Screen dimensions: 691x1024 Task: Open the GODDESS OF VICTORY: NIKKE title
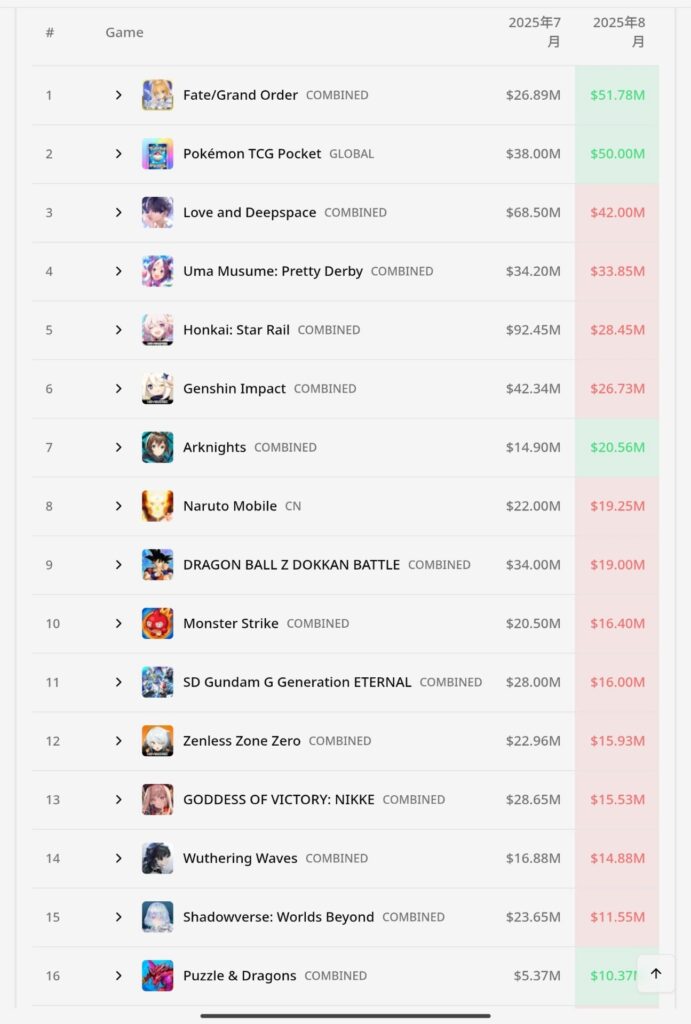click(279, 799)
